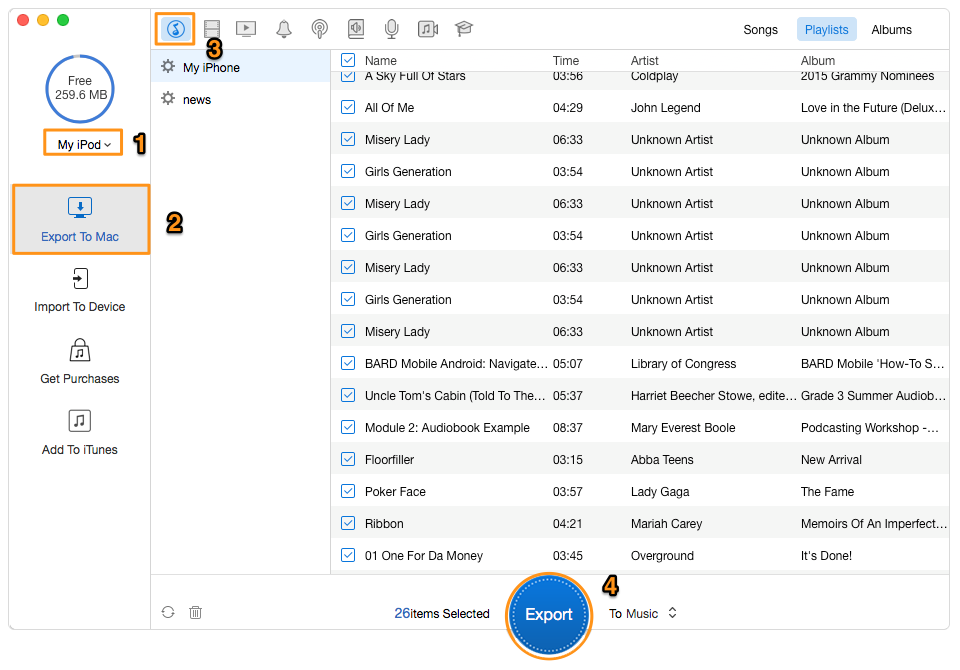Click the song title Poker Face

coord(395,491)
